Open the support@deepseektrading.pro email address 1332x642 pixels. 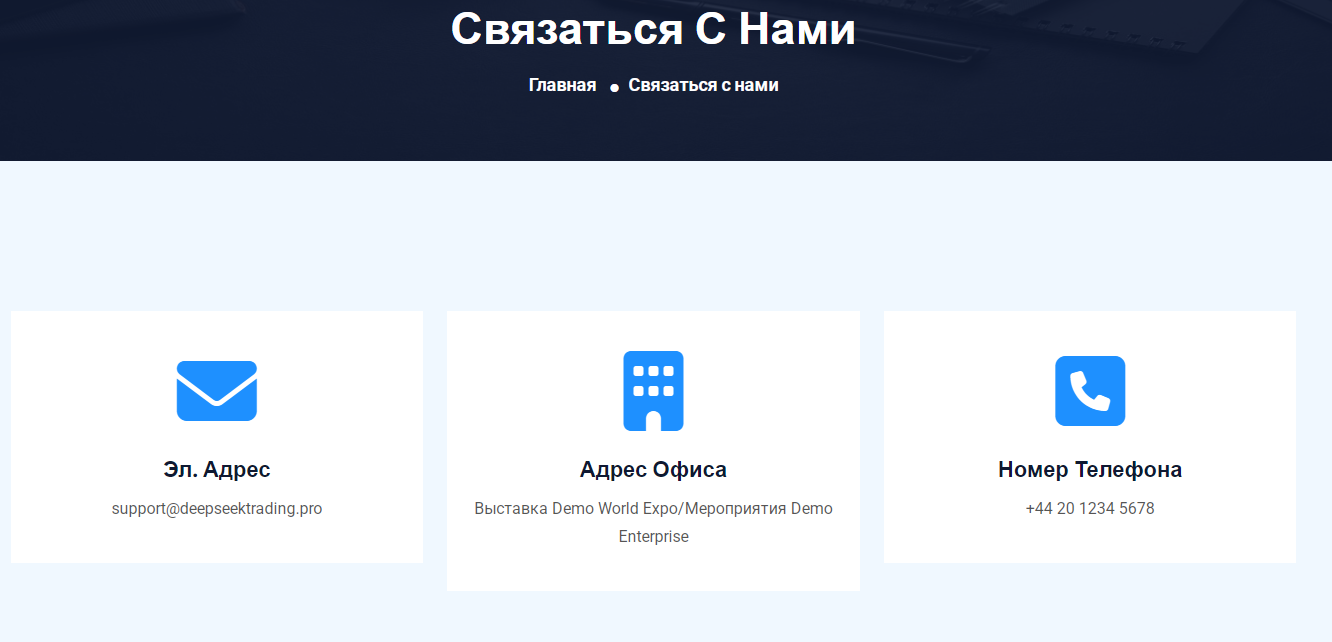pyautogui.click(x=217, y=508)
